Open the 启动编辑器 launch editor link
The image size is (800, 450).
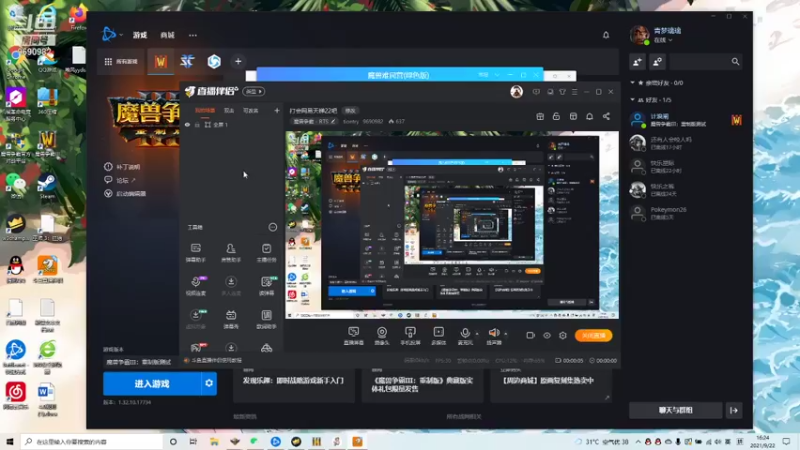[x=126, y=193]
